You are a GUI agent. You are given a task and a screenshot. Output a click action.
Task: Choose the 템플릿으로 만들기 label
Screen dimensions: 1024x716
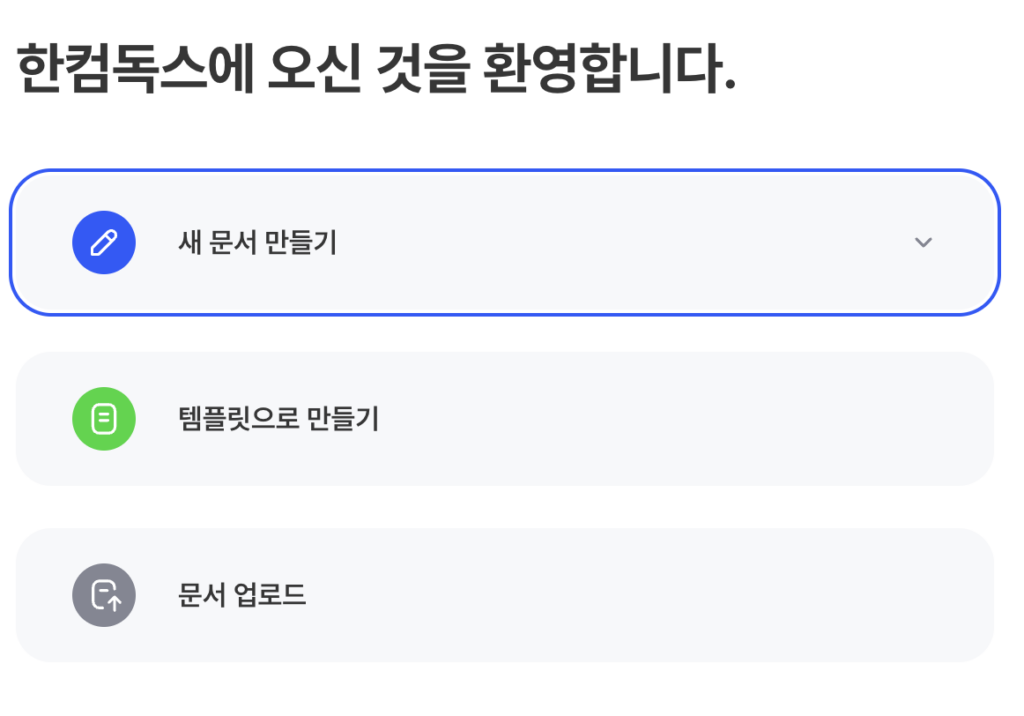pyautogui.click(x=278, y=419)
